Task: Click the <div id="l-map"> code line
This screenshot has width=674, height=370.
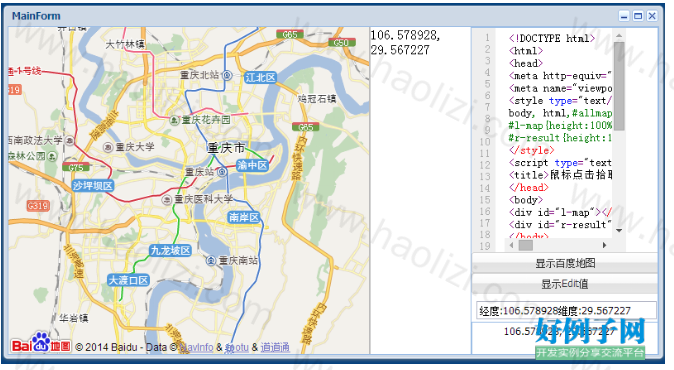Action: pyautogui.click(x=560, y=212)
